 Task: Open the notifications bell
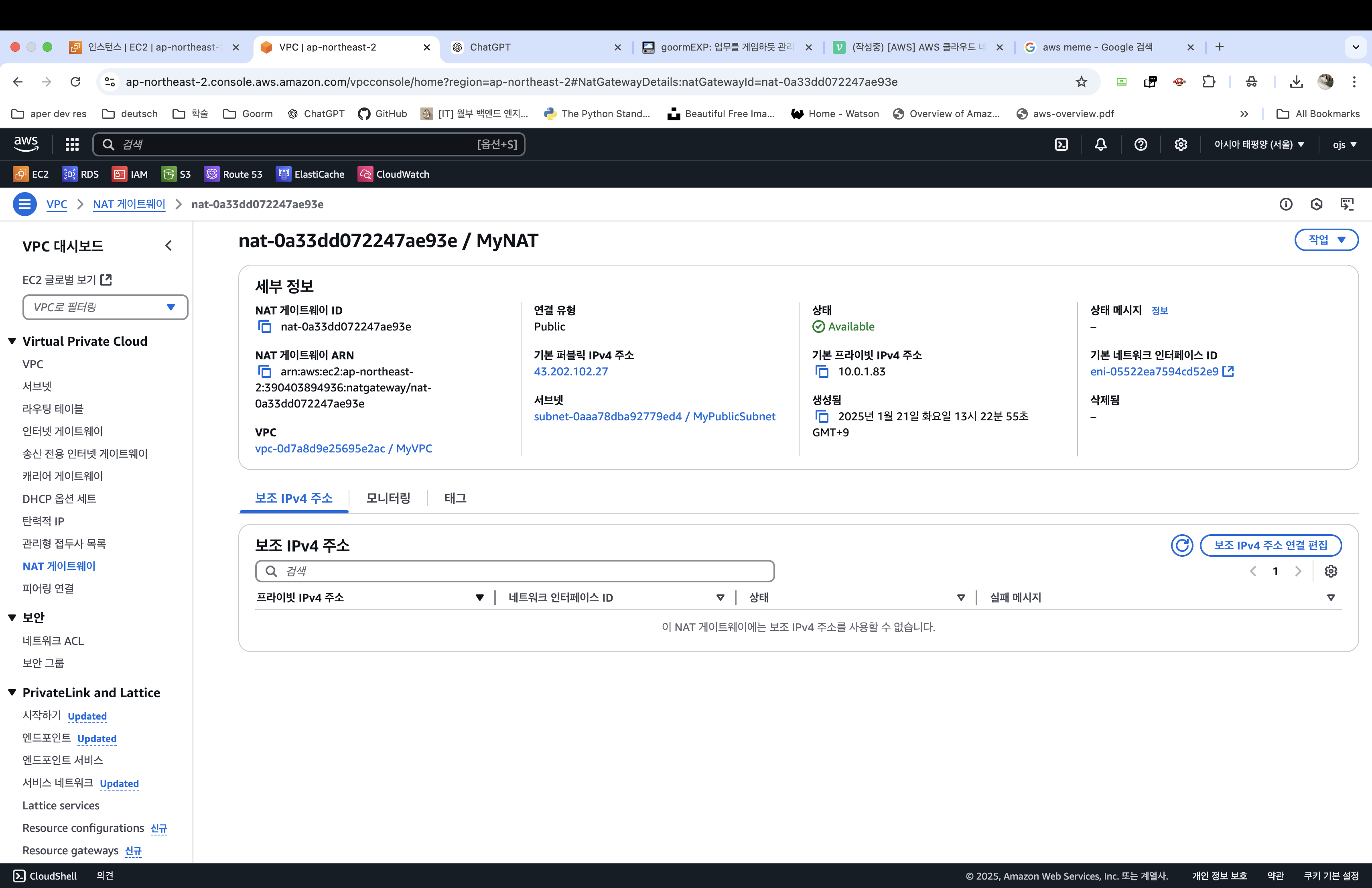click(x=1100, y=144)
